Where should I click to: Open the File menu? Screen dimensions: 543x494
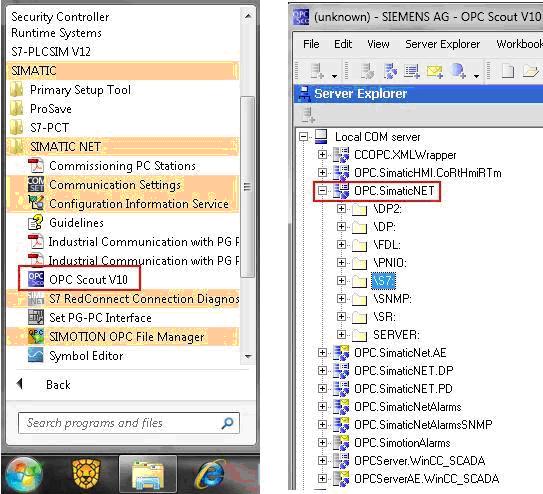pyautogui.click(x=311, y=44)
